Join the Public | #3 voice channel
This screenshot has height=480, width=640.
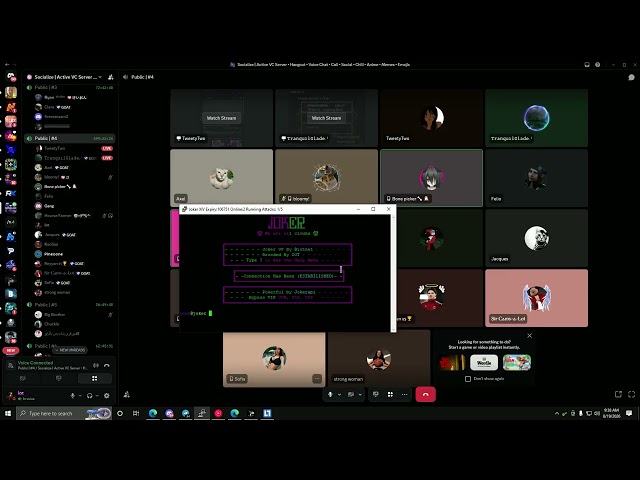click(69, 87)
